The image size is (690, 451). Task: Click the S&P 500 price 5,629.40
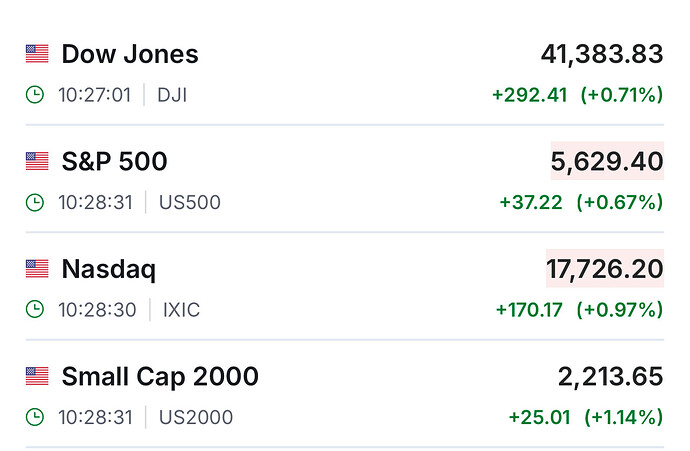tap(607, 161)
